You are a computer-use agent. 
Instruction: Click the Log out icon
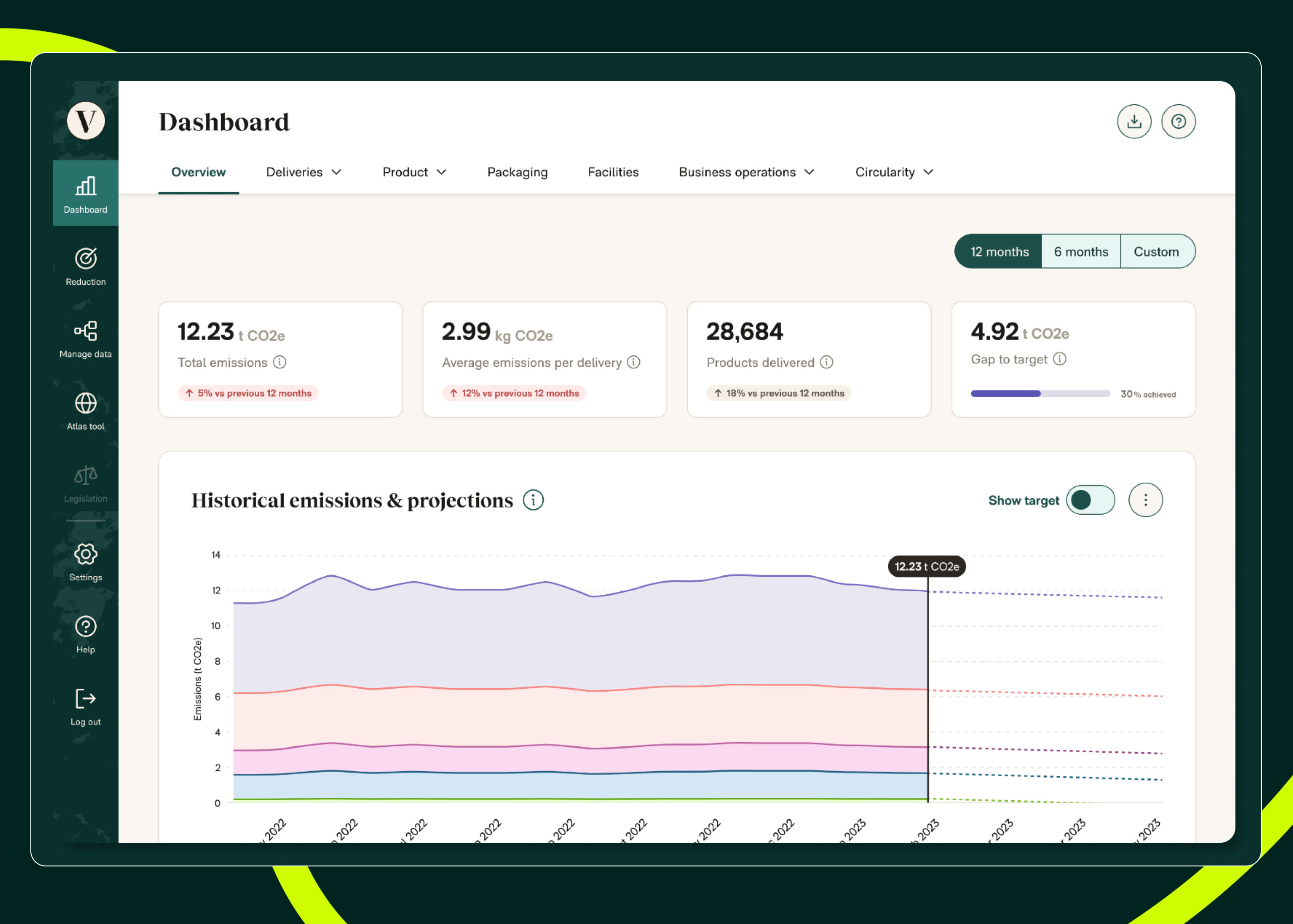pos(85,699)
